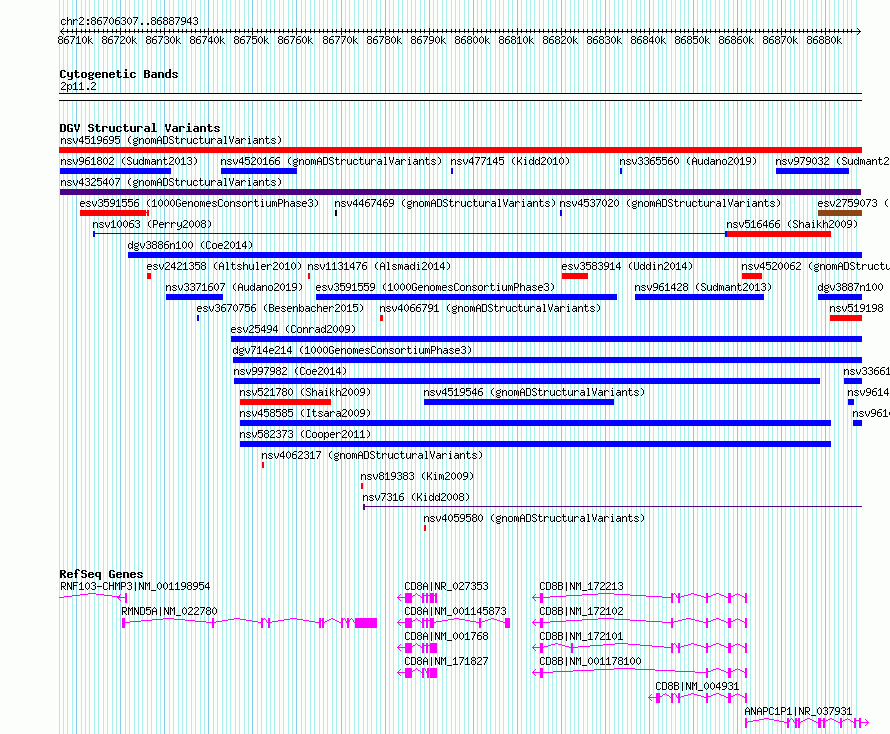Image resolution: width=890 pixels, height=734 pixels.
Task: Click the red nsv521780 (Shaikh2009) bar
Action: tap(285, 402)
